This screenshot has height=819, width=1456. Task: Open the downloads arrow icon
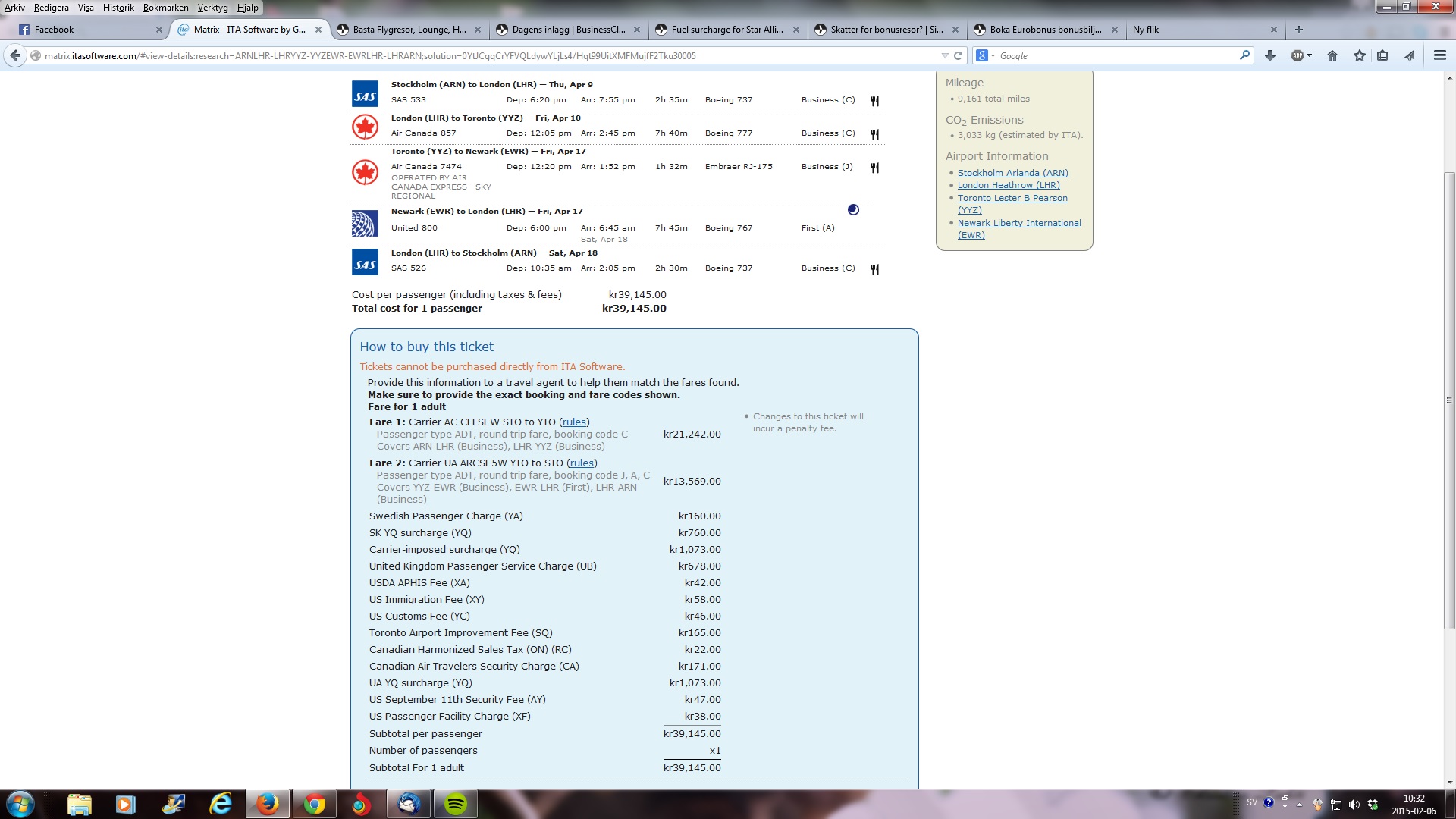point(1270,55)
